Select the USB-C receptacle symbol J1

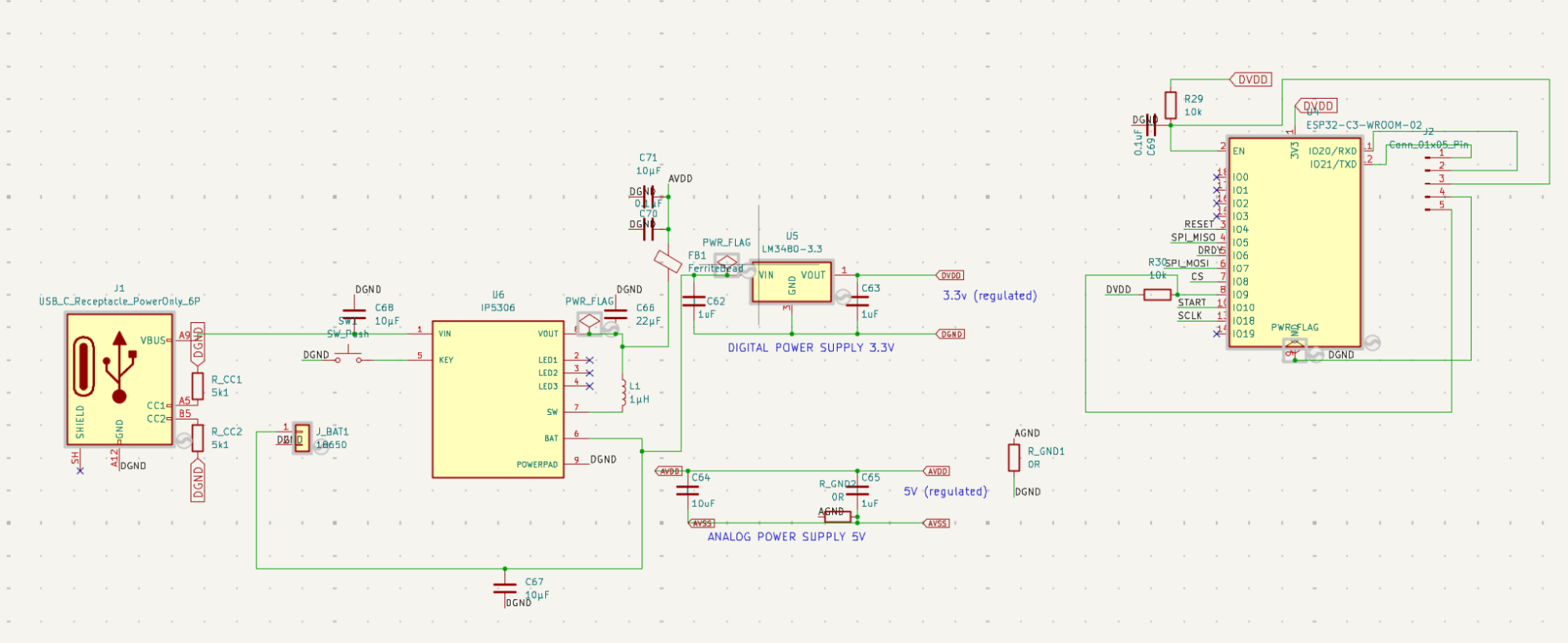coord(119,380)
